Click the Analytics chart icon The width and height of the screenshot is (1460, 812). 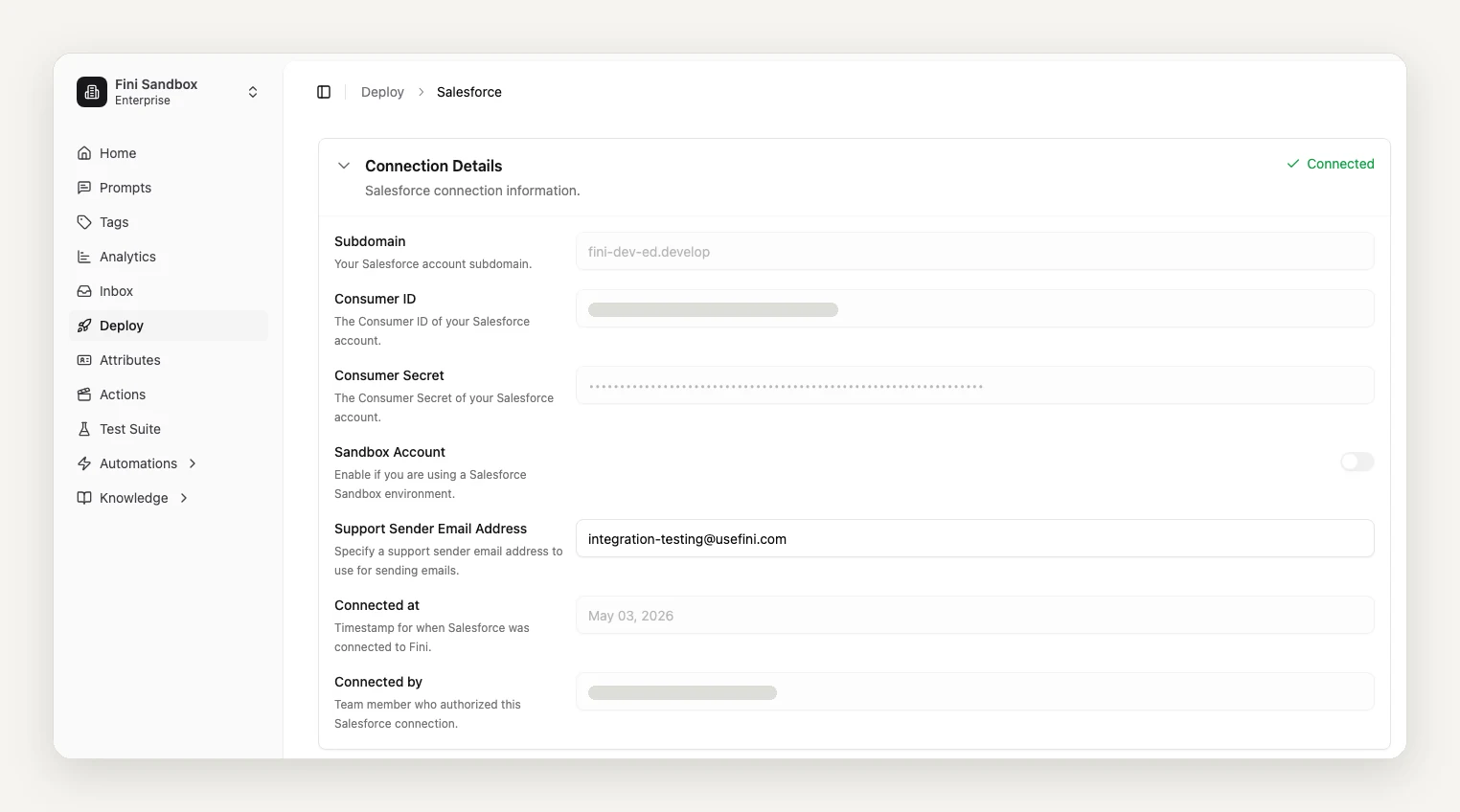tap(84, 257)
